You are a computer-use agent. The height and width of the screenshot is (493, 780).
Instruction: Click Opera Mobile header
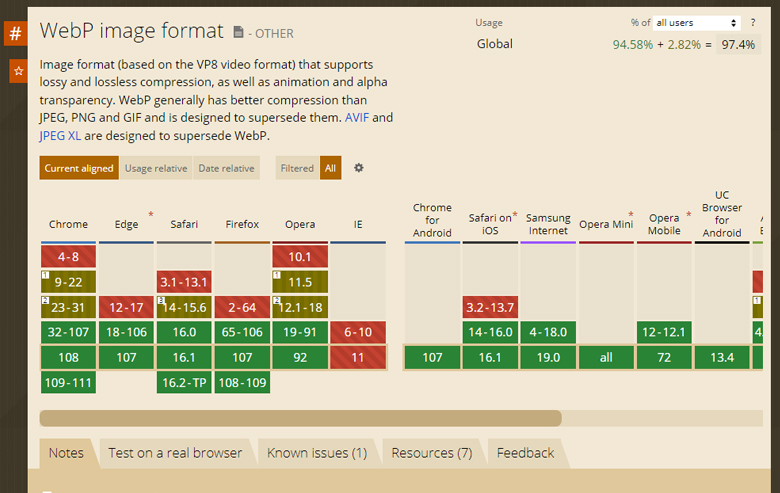click(x=664, y=224)
